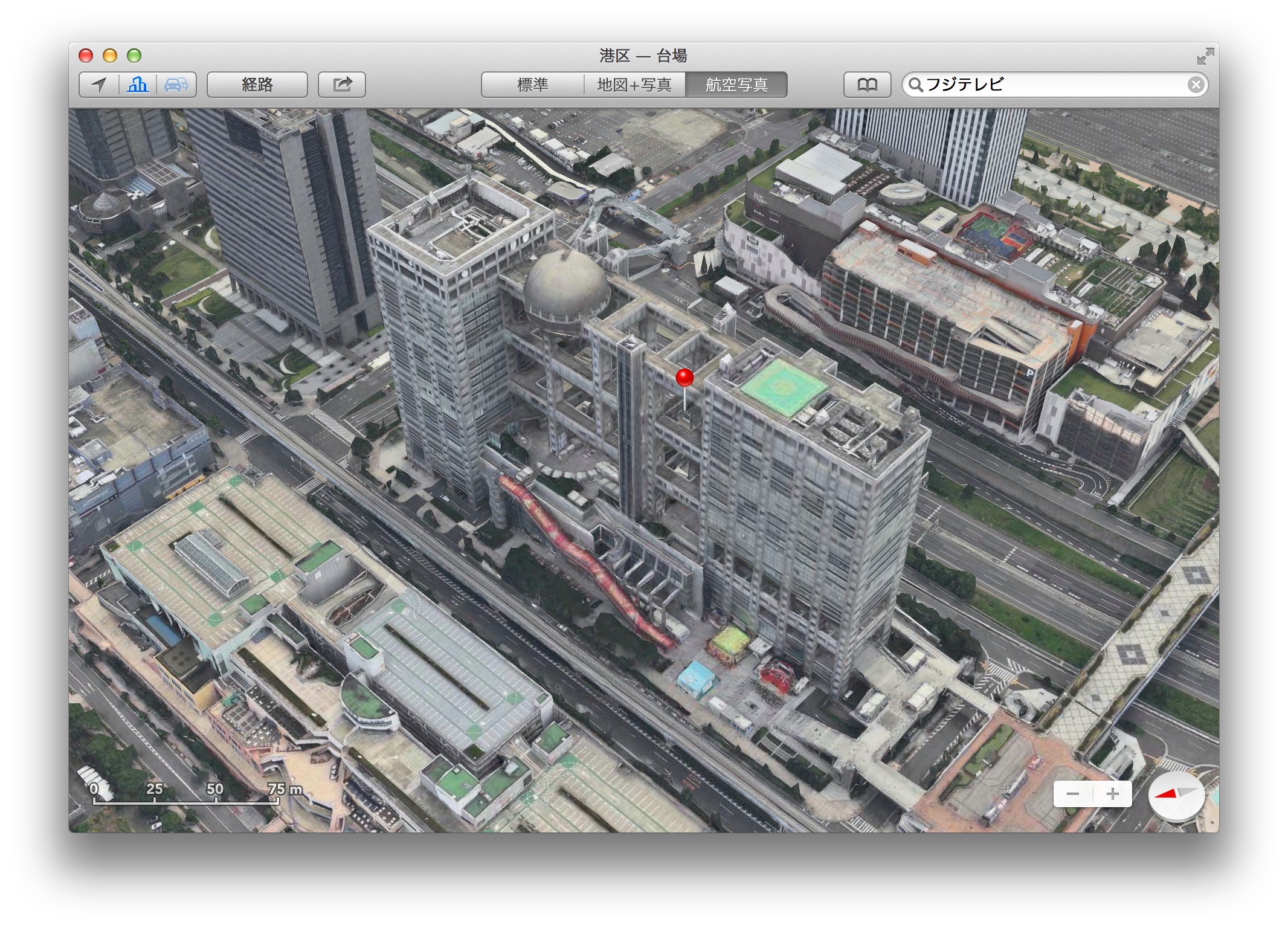The height and width of the screenshot is (928, 1288).
Task: Select the 航空写真 satellite view
Action: coord(736,85)
